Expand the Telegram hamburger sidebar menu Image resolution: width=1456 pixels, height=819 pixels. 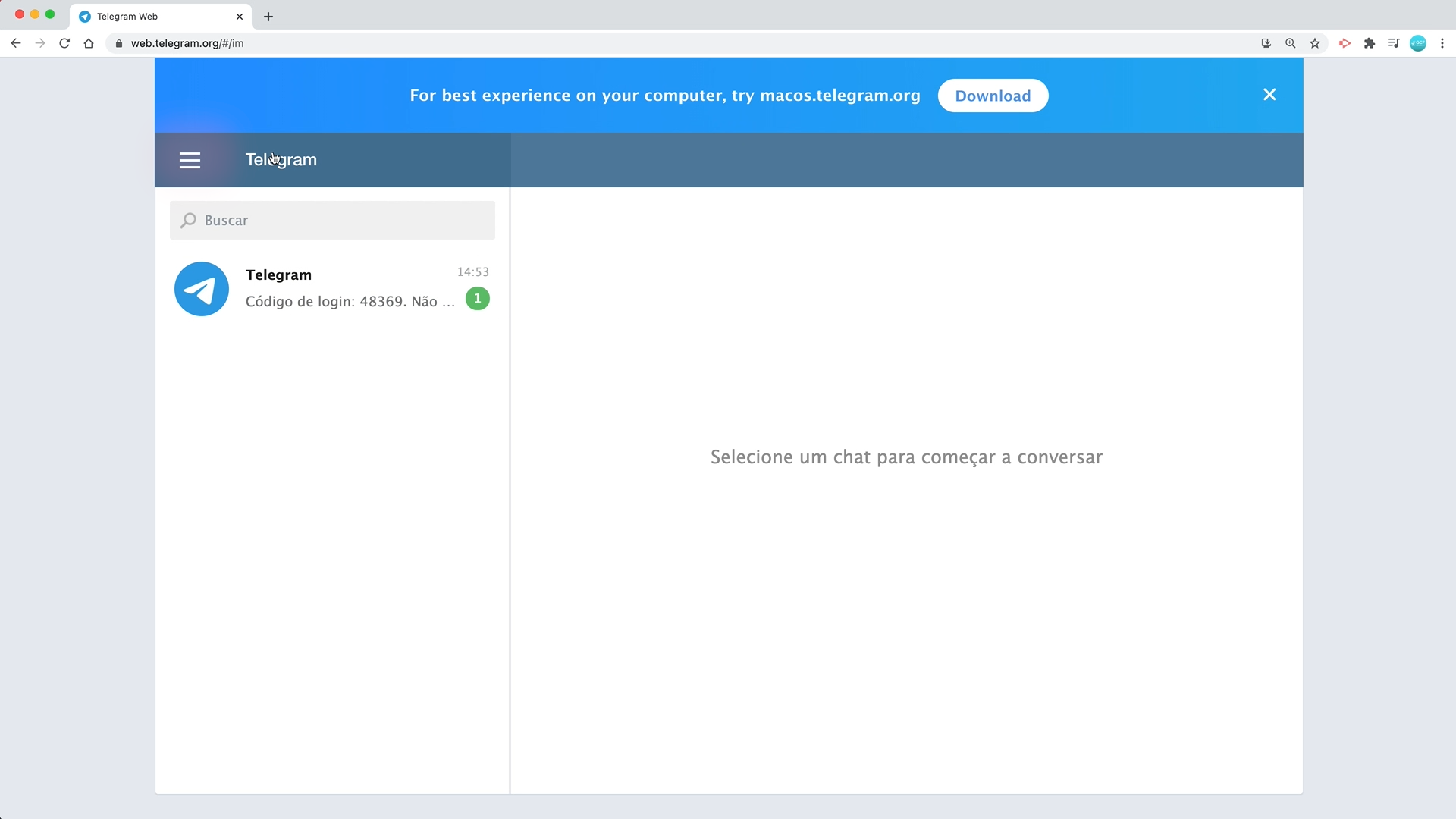click(x=189, y=159)
